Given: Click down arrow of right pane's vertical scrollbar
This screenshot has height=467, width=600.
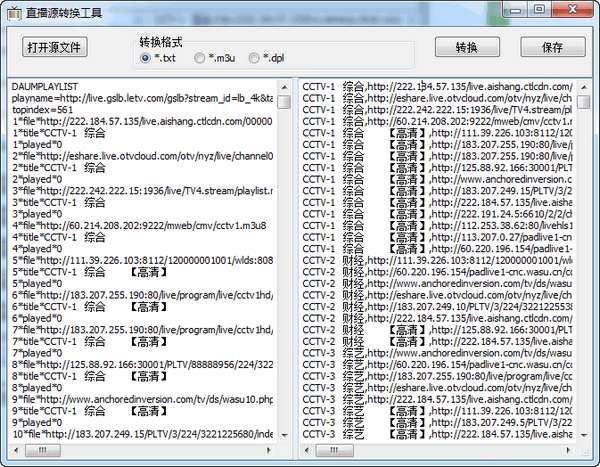Looking at the screenshot, I should coord(582,436).
